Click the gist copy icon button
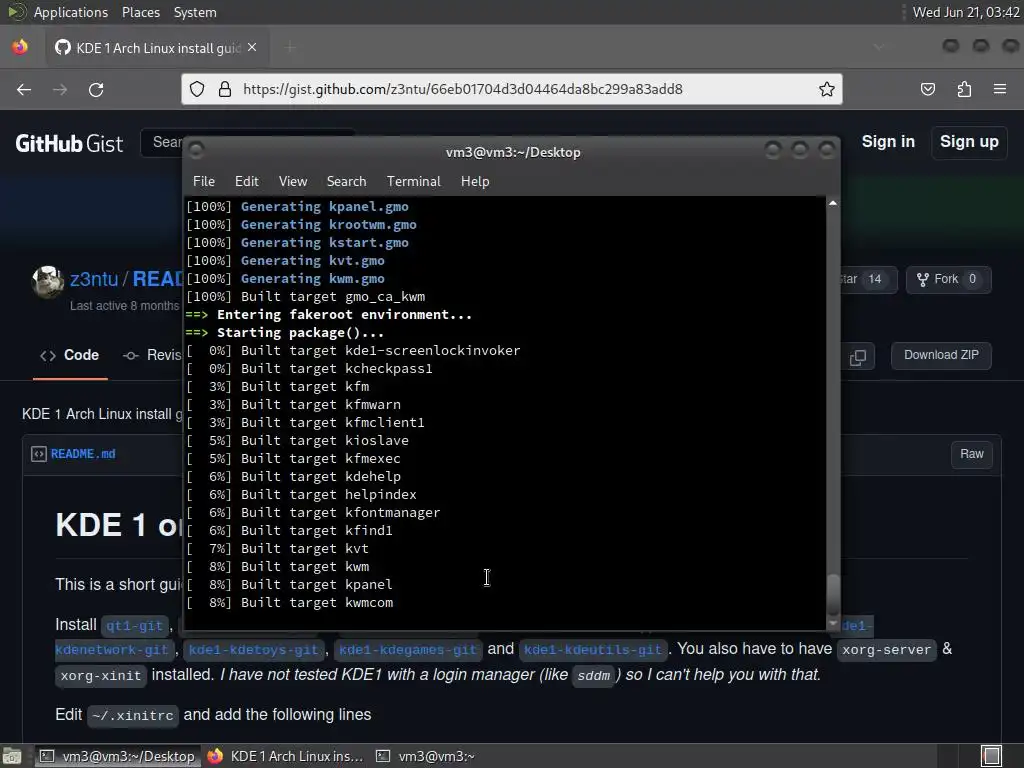The width and height of the screenshot is (1024, 768). pyautogui.click(x=857, y=357)
